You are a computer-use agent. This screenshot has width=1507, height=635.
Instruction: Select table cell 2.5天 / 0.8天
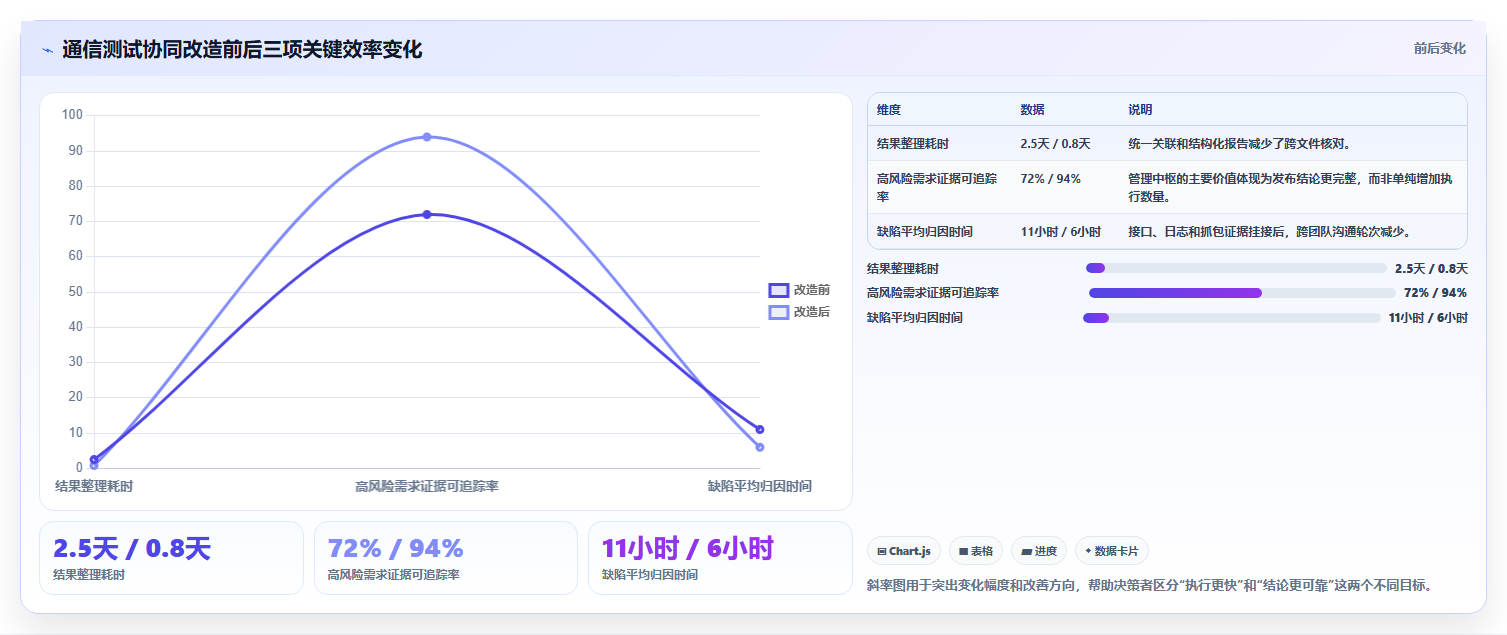point(1055,144)
